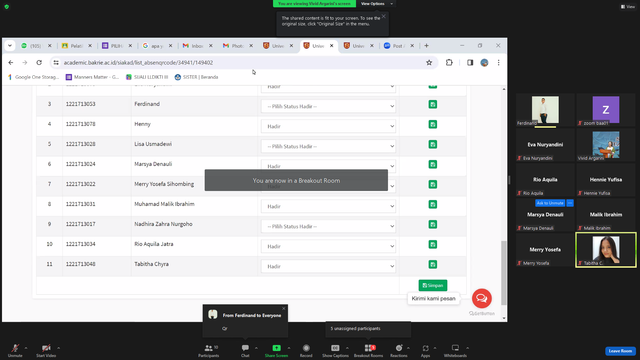Open the red chat message bubble
This screenshot has height=360, width=640.
click(x=482, y=298)
